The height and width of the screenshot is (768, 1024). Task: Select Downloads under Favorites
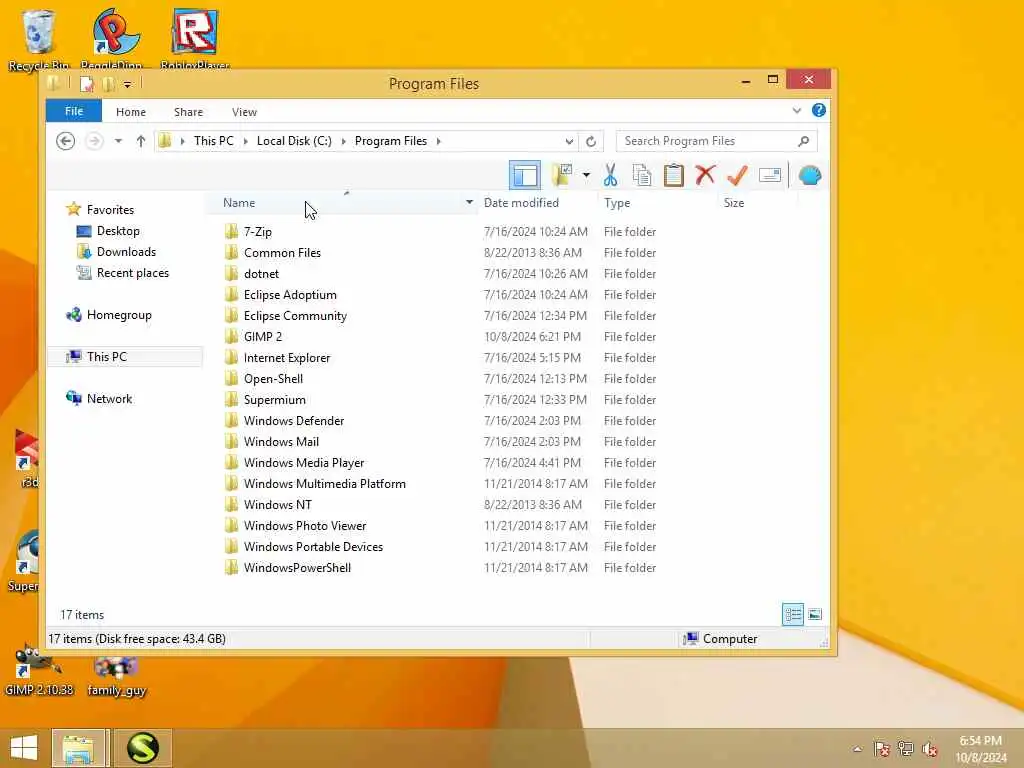(126, 252)
